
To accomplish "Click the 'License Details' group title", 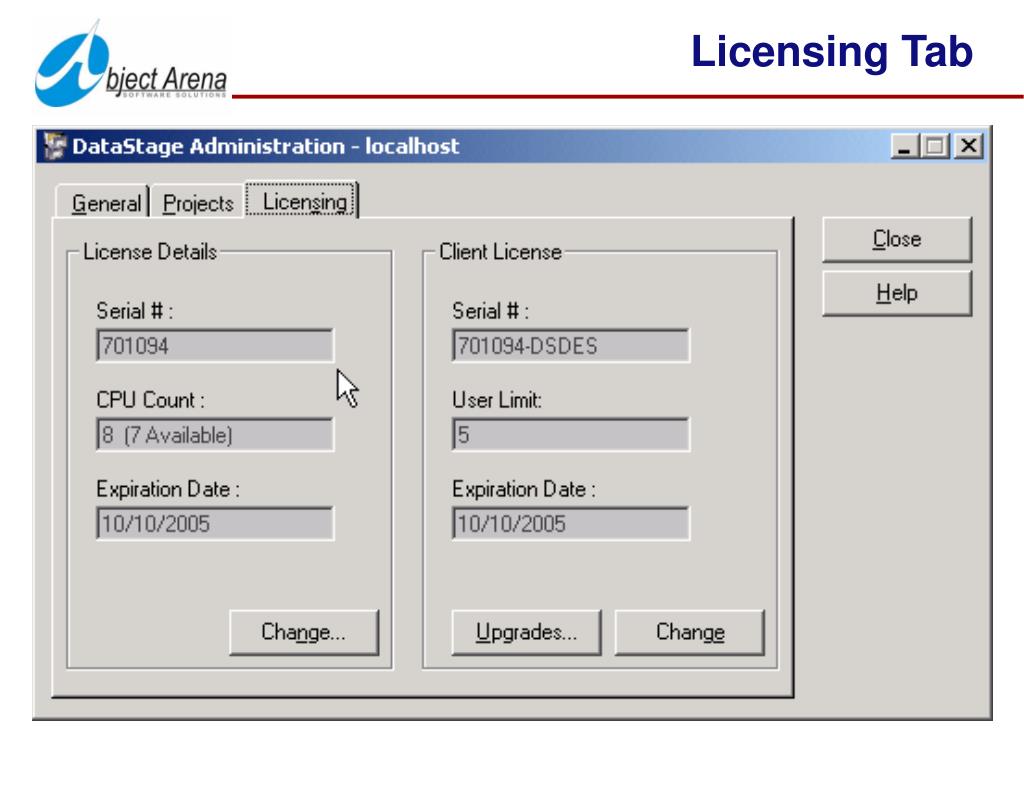I will click(x=150, y=251).
